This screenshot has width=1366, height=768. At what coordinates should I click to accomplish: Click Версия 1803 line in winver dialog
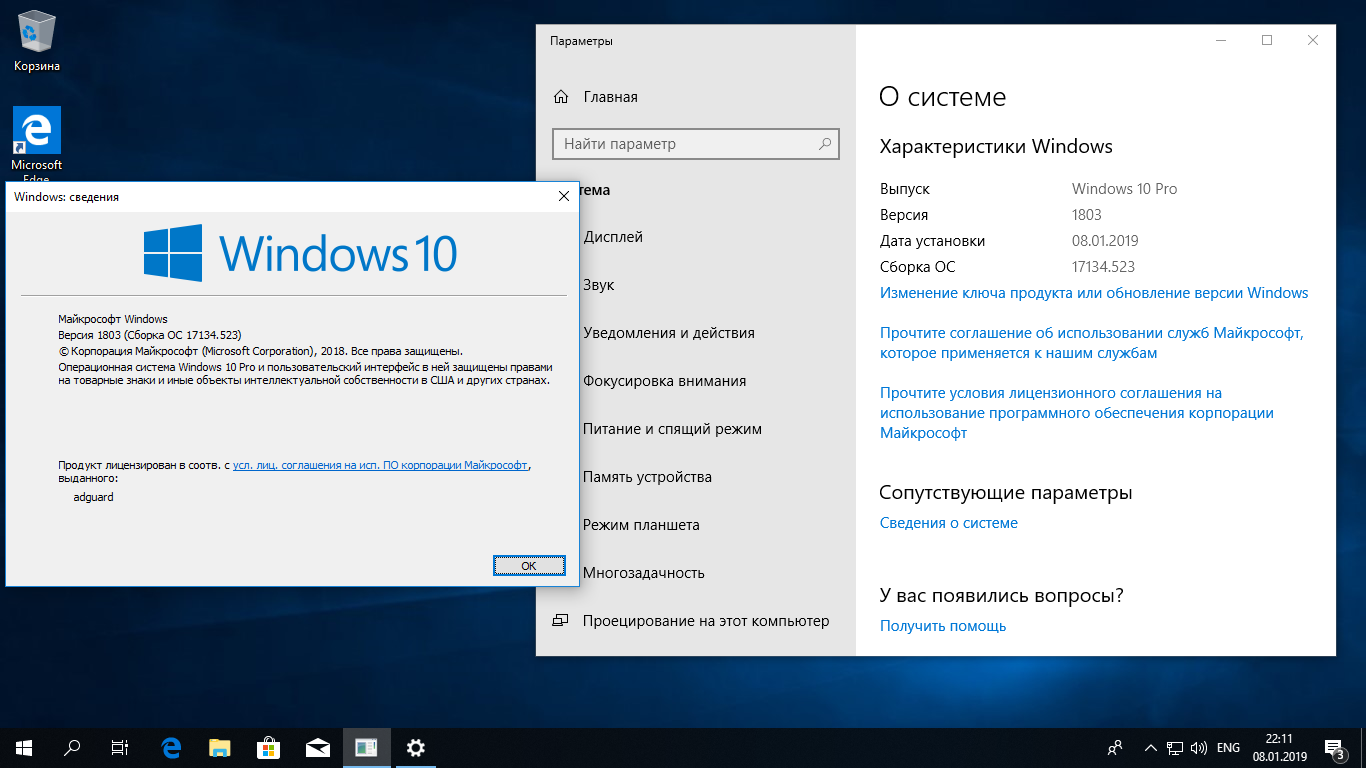pos(150,335)
